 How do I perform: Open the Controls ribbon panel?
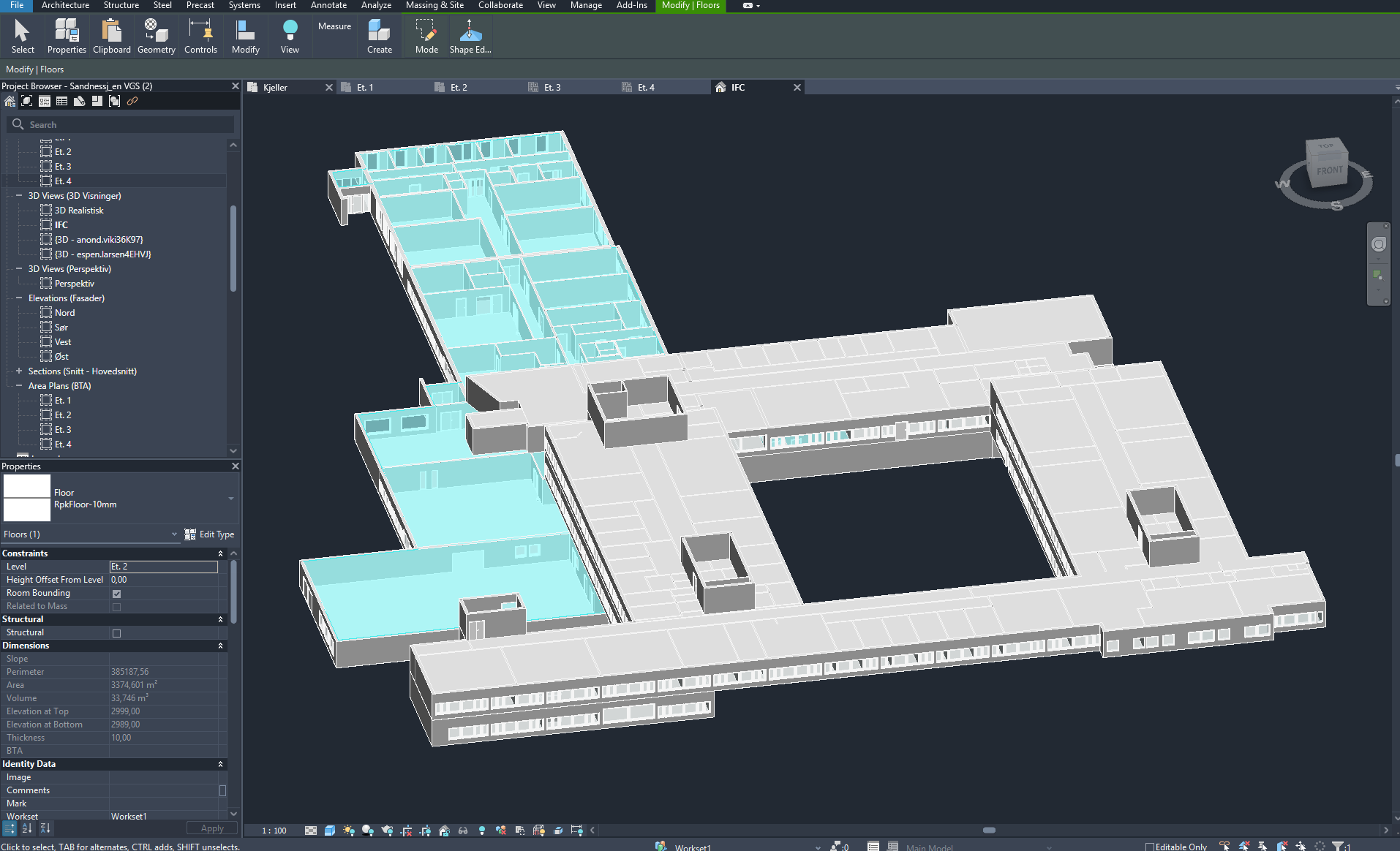200,36
